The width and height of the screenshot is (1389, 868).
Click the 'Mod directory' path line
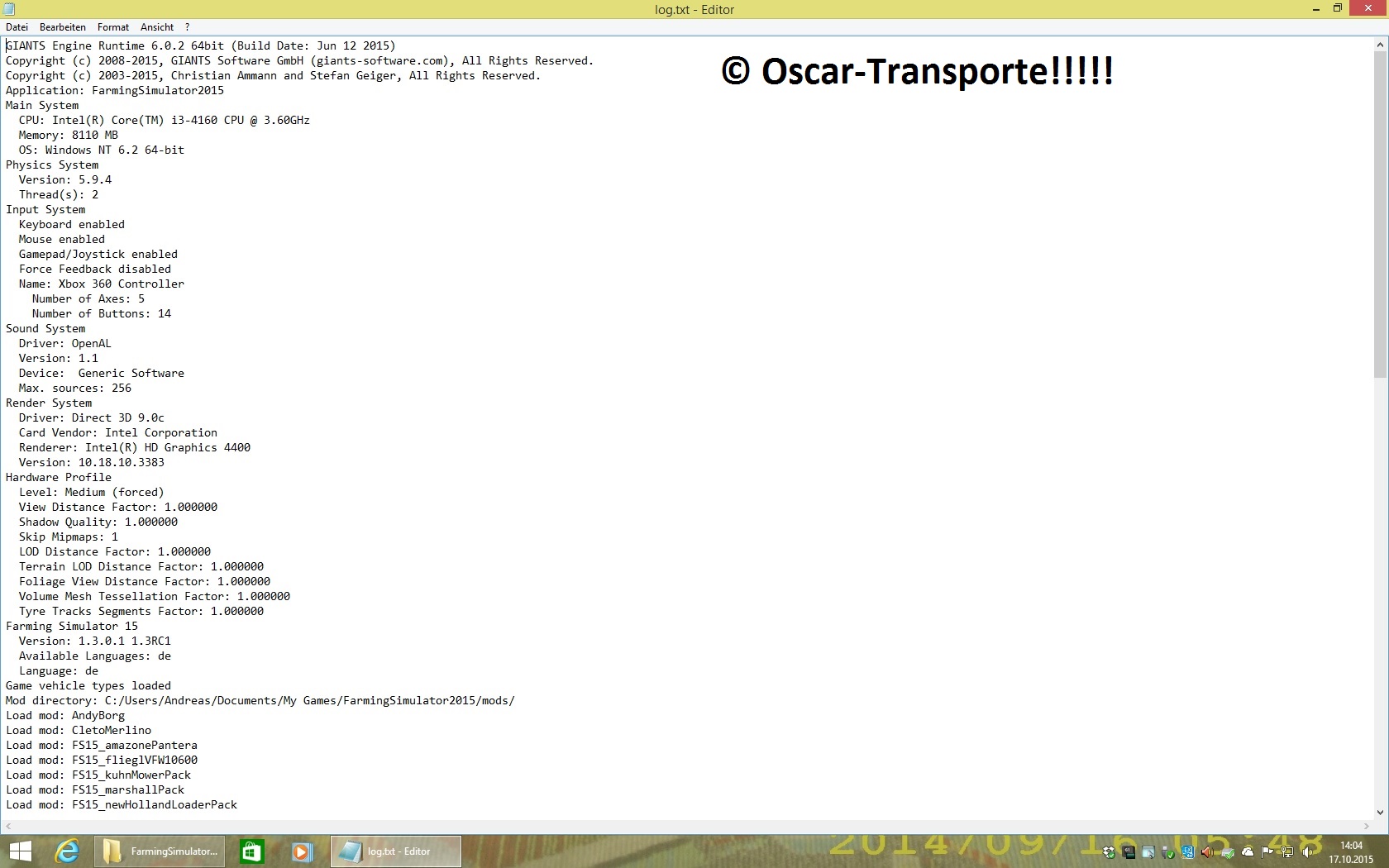coord(260,701)
